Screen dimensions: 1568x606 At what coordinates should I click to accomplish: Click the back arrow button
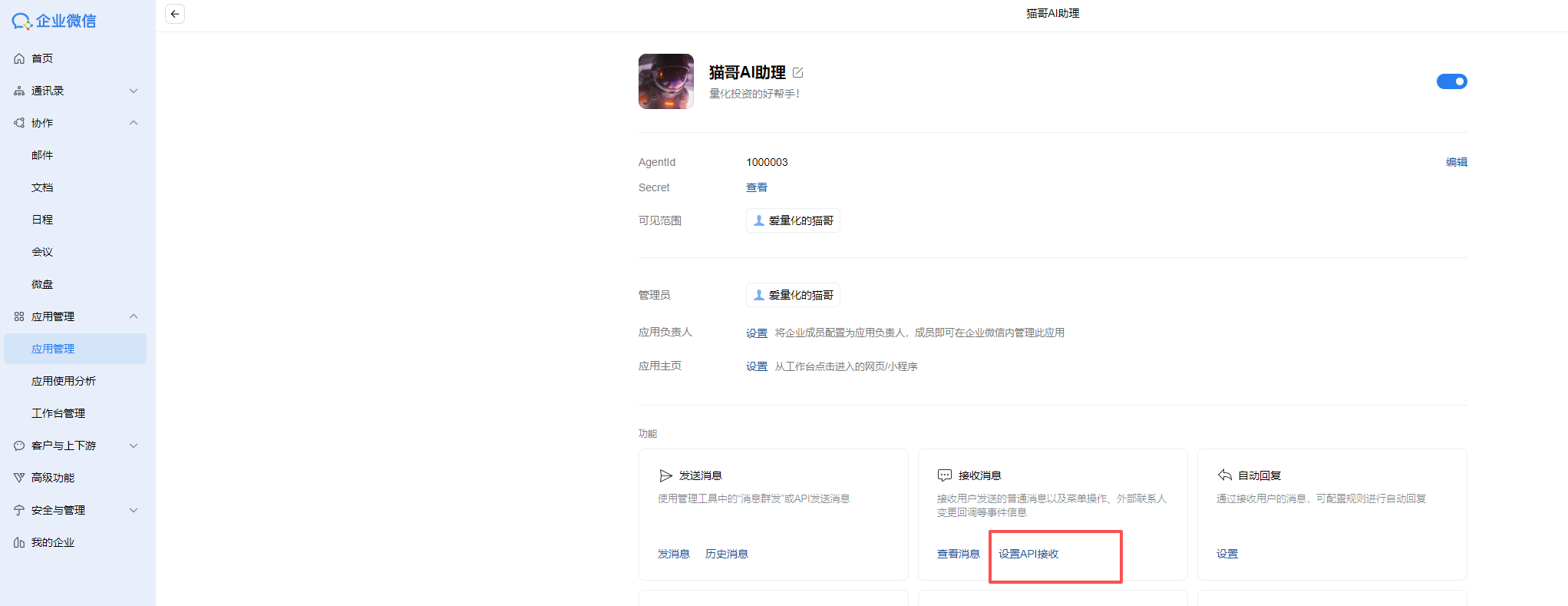175,14
